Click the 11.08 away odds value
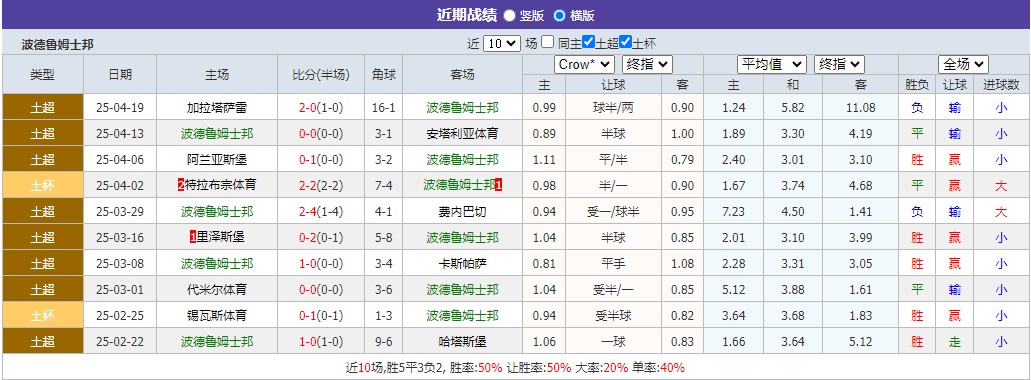The image size is (1031, 380). tap(861, 108)
